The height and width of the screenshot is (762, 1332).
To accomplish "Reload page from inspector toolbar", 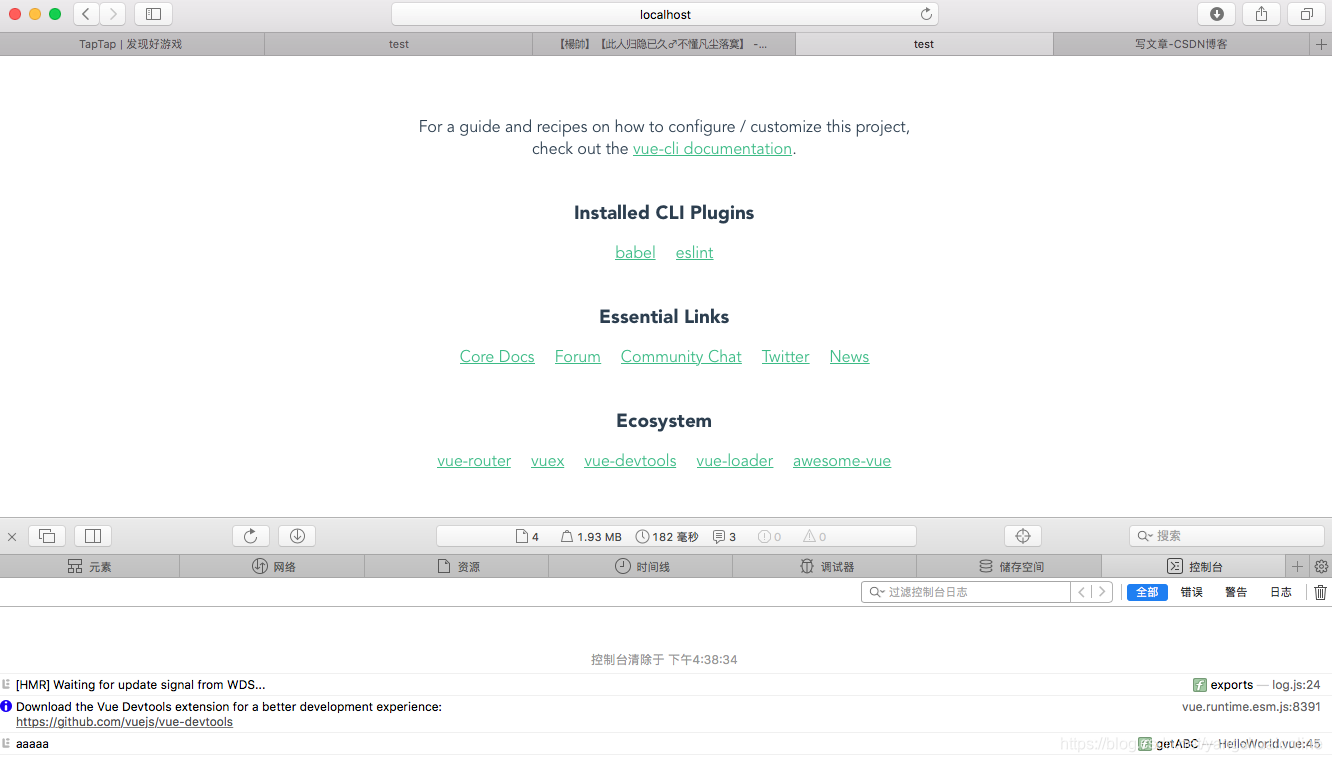I will pos(251,536).
